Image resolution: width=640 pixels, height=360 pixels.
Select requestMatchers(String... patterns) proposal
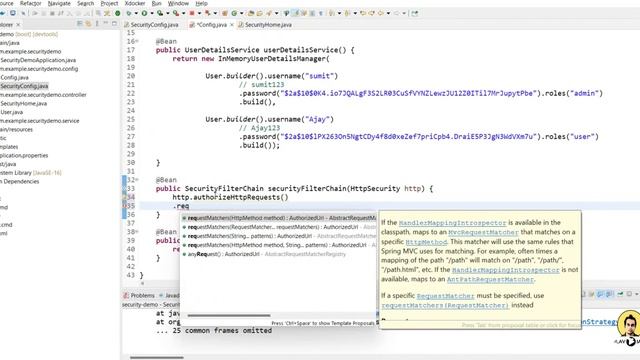pyautogui.click(x=279, y=236)
